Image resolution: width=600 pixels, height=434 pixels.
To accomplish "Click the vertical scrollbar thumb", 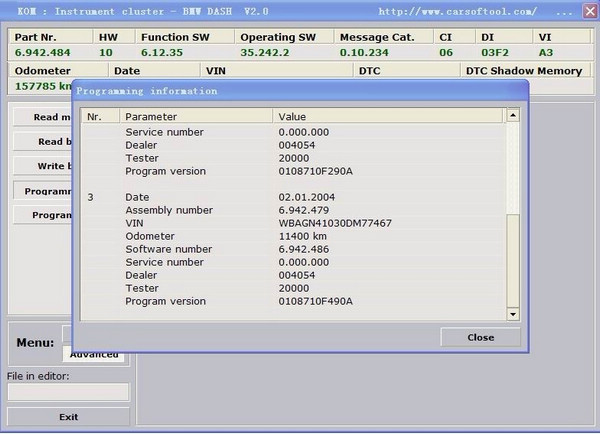I will 513,261.
